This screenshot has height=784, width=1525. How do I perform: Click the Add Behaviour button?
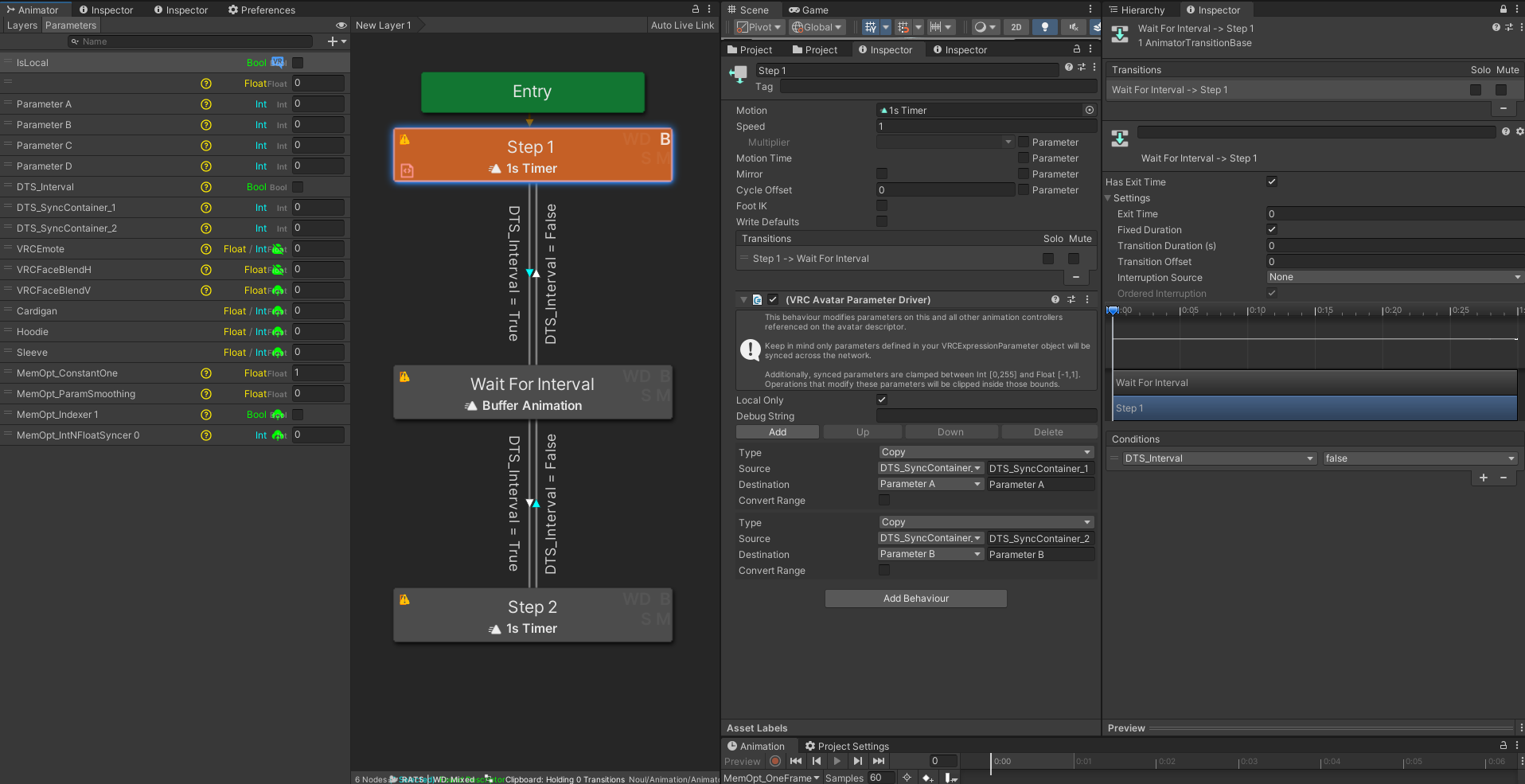[x=916, y=599]
